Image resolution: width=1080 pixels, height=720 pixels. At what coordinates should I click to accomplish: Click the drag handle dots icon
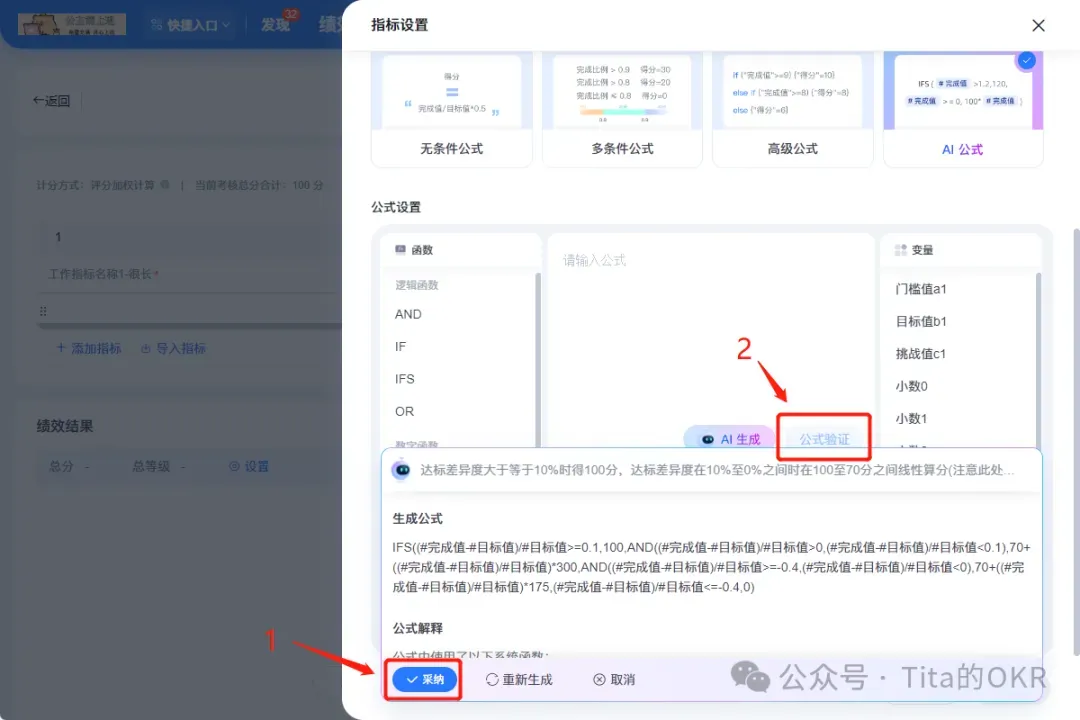tap(43, 311)
